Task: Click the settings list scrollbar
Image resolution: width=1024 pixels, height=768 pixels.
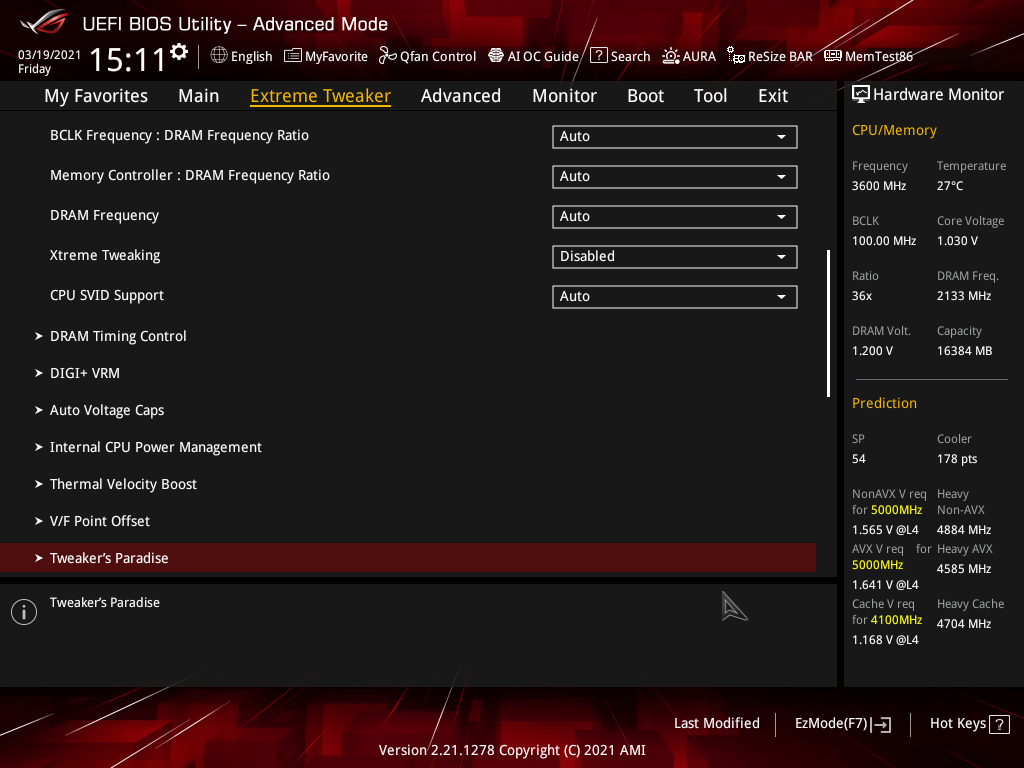Action: [x=828, y=323]
